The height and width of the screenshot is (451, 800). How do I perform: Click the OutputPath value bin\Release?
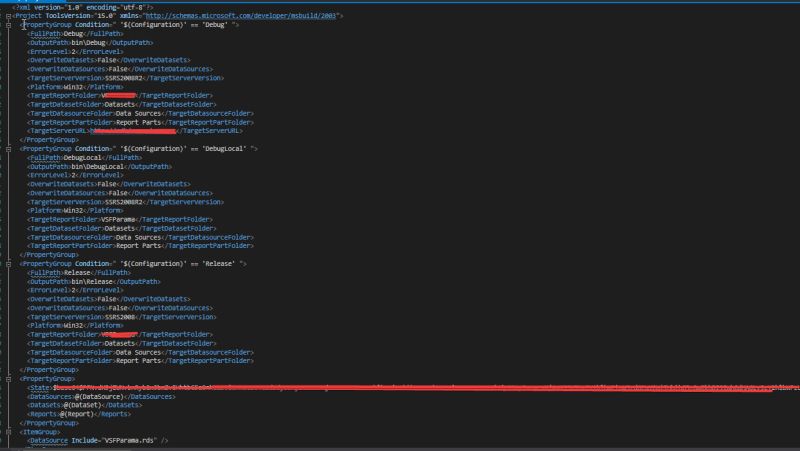coord(92,281)
